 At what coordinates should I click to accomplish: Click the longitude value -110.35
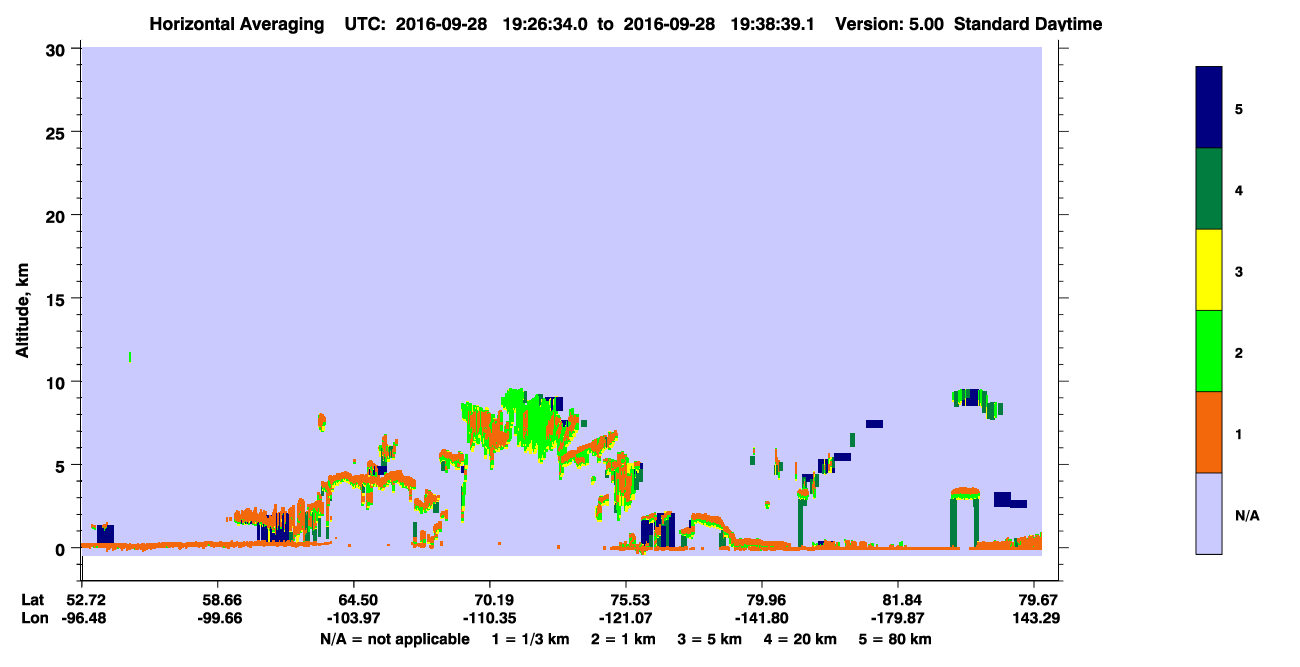[490, 618]
